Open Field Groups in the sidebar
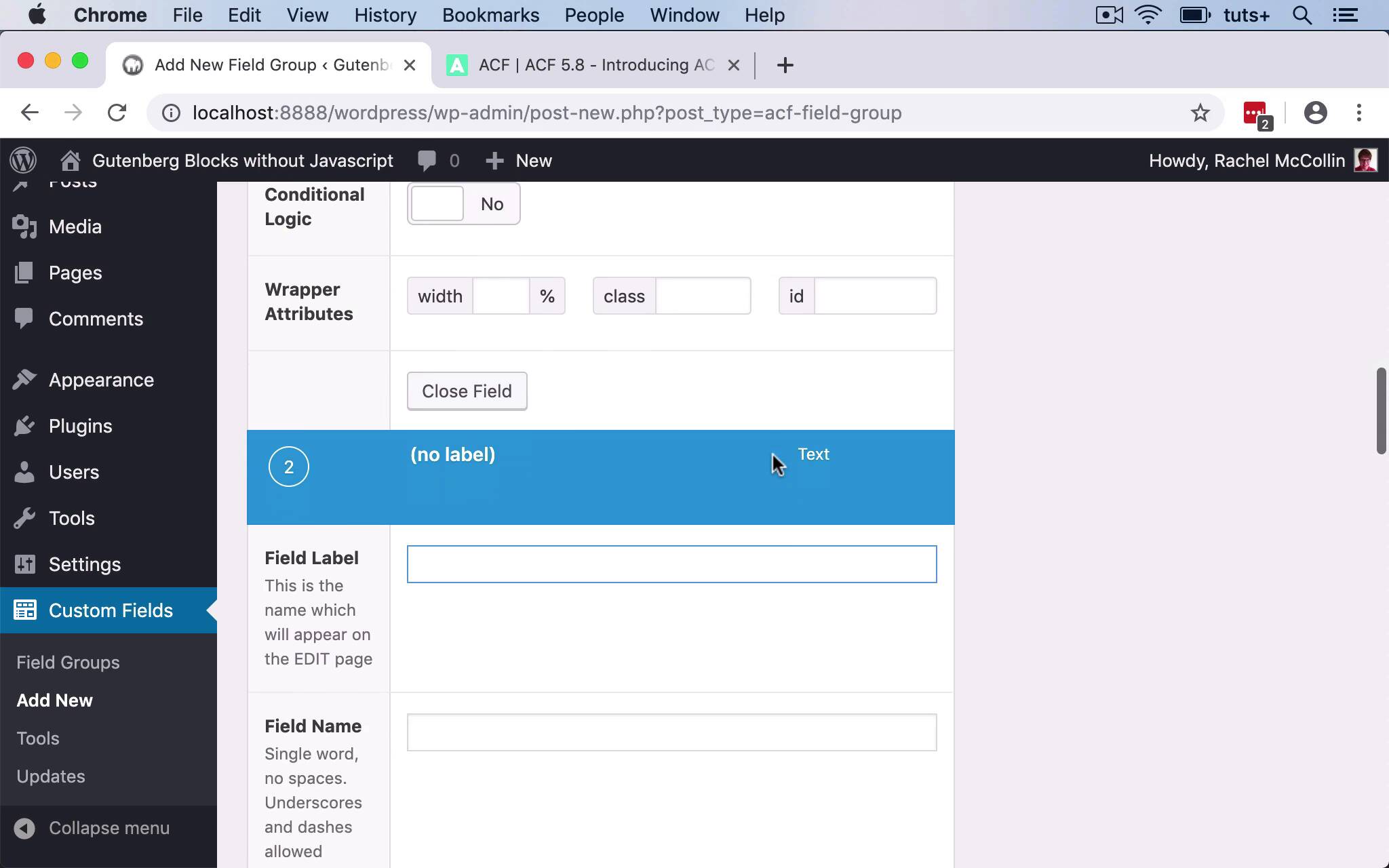1389x868 pixels. coord(68,663)
